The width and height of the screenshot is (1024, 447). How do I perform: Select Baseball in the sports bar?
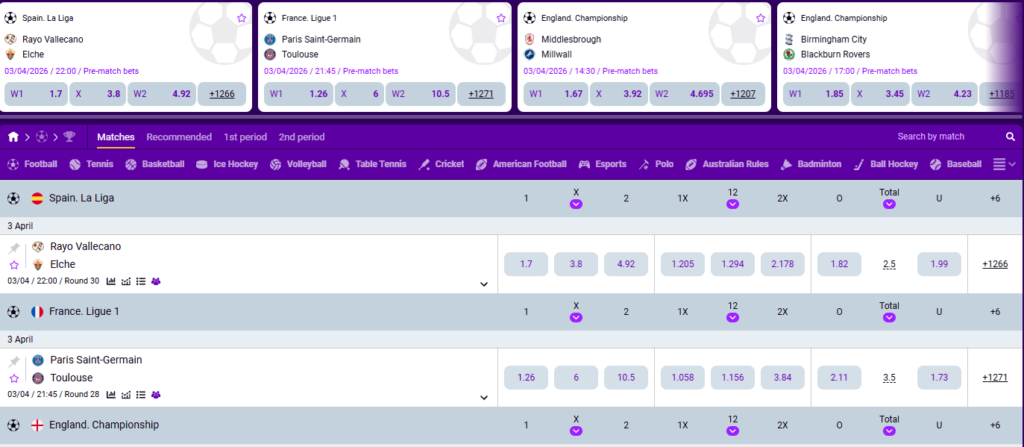tap(955, 164)
